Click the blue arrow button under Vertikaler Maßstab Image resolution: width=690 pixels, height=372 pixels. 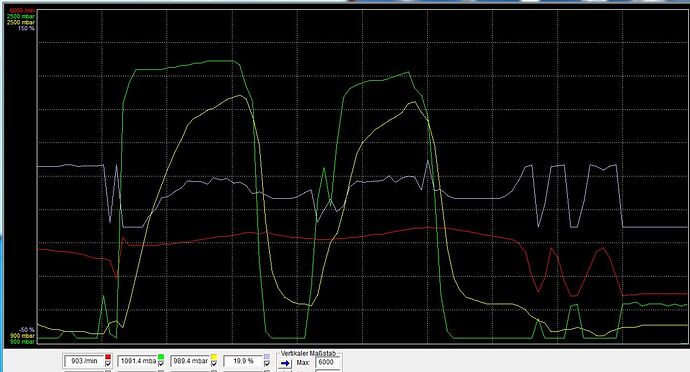pos(285,363)
